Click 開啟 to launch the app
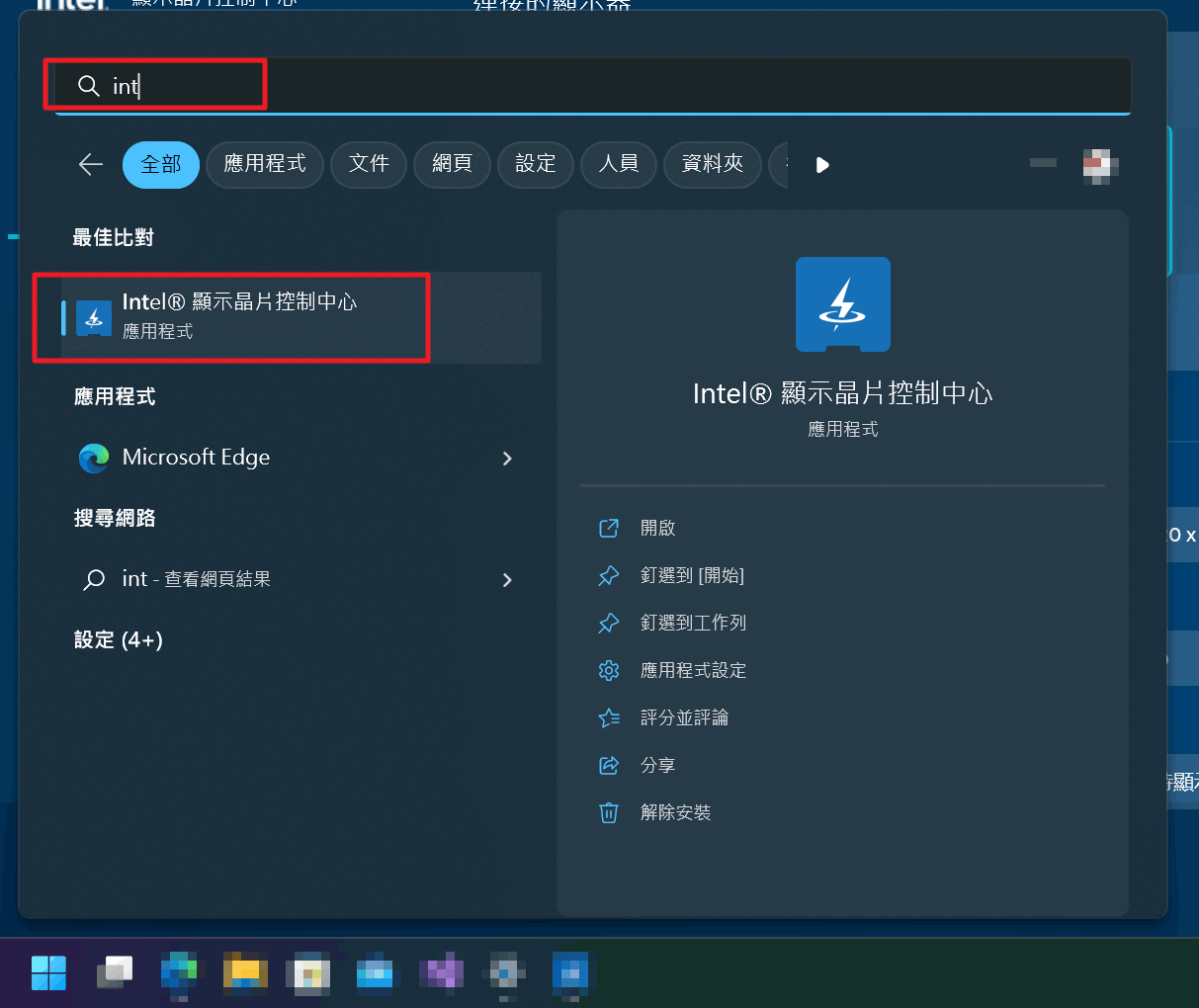 [657, 528]
